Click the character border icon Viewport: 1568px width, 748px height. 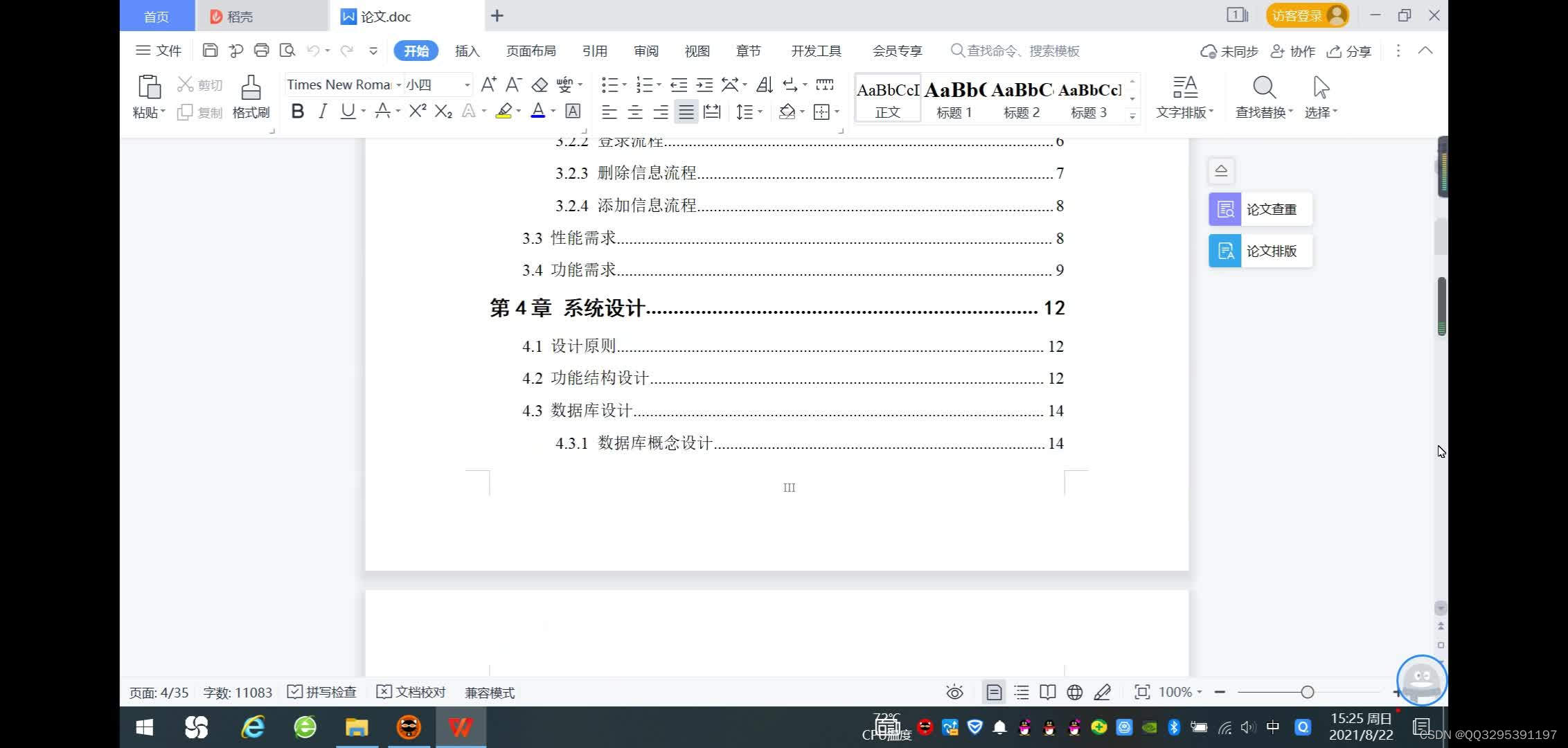(x=573, y=111)
